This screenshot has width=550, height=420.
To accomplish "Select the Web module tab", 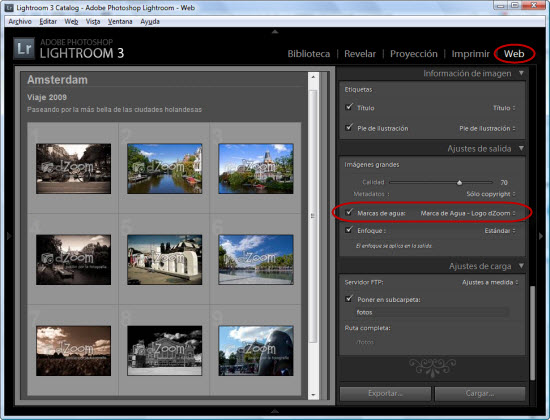I will click(514, 54).
